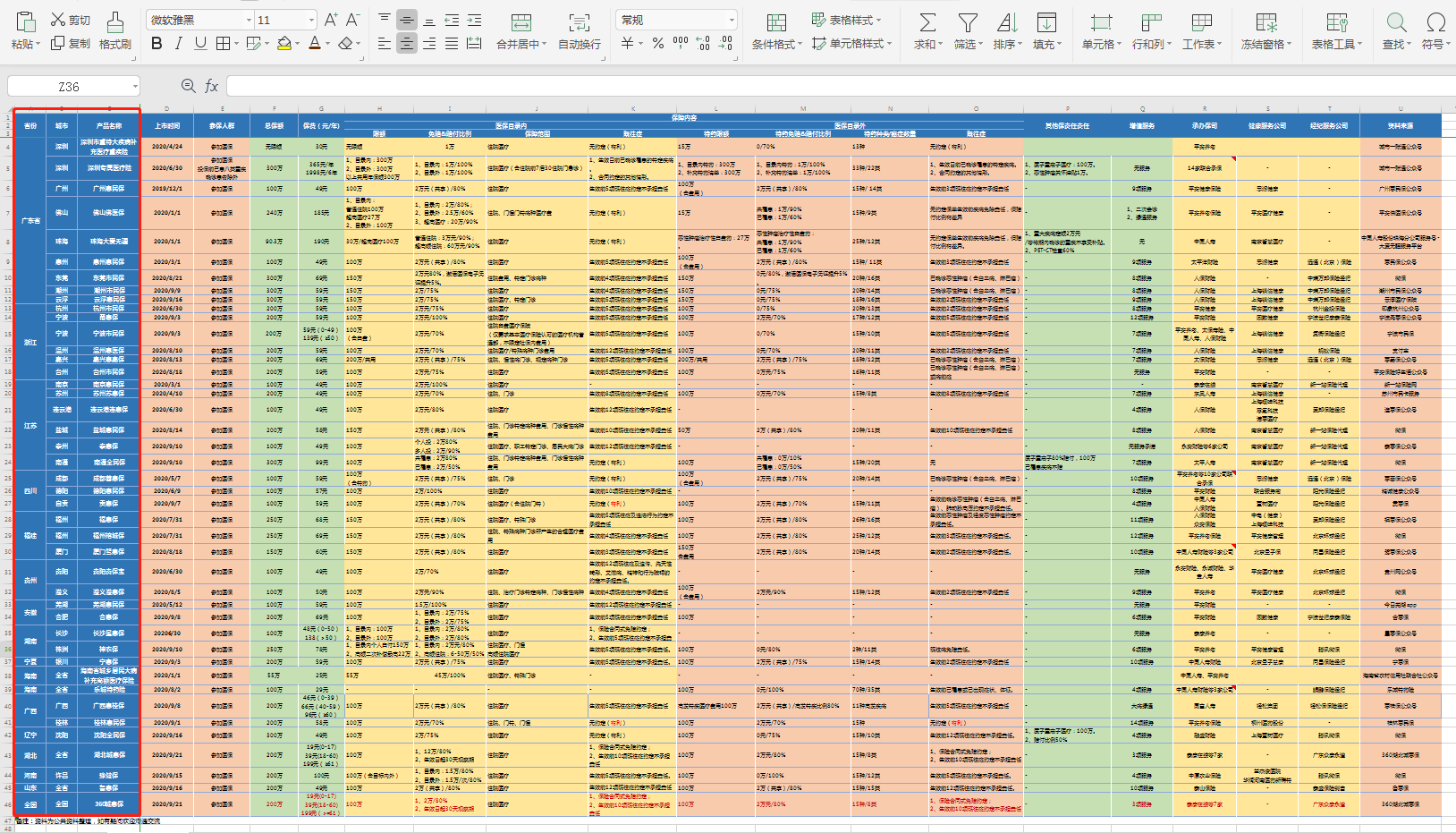Click the currency ¥ format icon
Image resolution: width=1456 pixels, height=833 pixels.
[628, 43]
